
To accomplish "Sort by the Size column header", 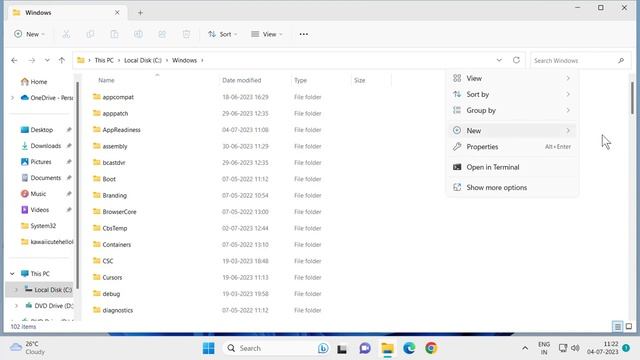I will click(360, 80).
